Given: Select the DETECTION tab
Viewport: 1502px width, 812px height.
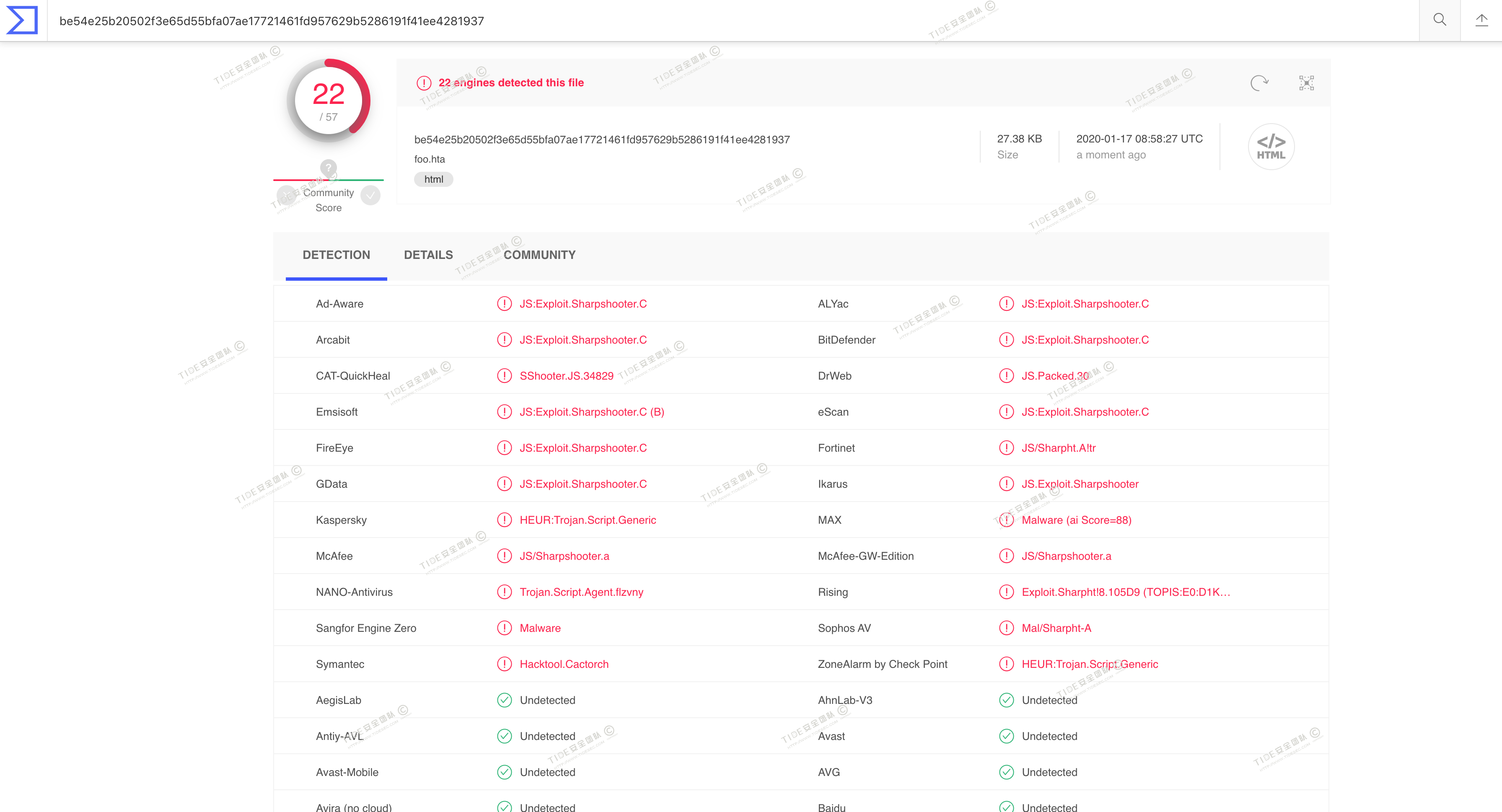Looking at the screenshot, I should [336, 255].
